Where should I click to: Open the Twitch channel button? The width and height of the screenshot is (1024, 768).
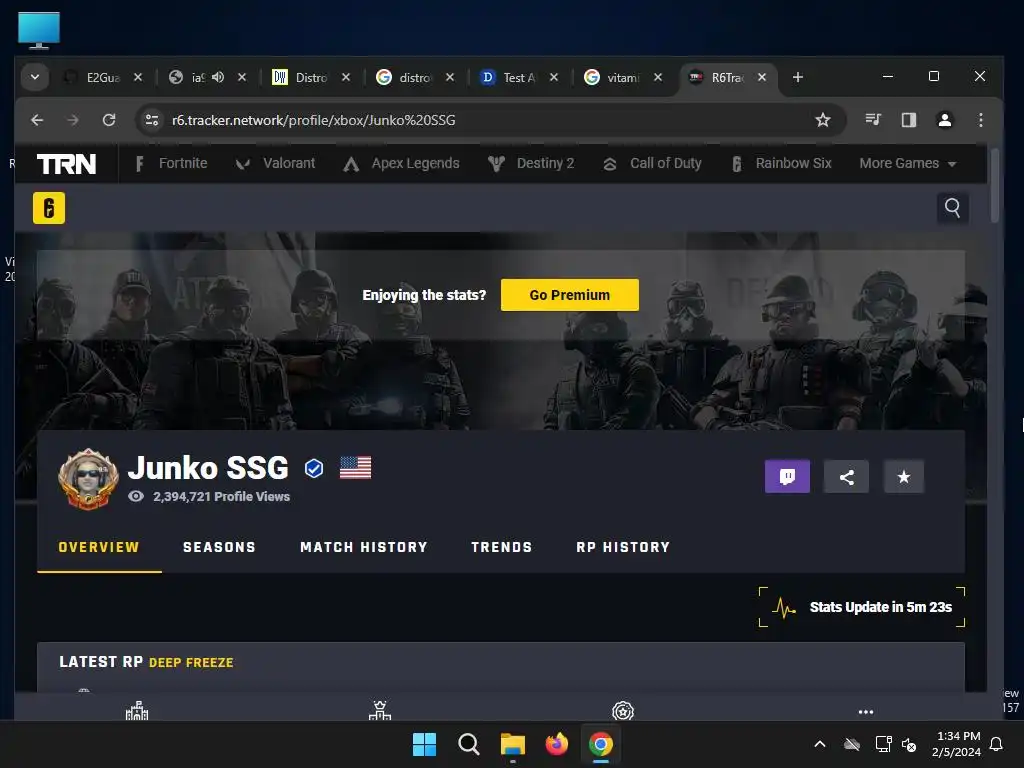(787, 477)
